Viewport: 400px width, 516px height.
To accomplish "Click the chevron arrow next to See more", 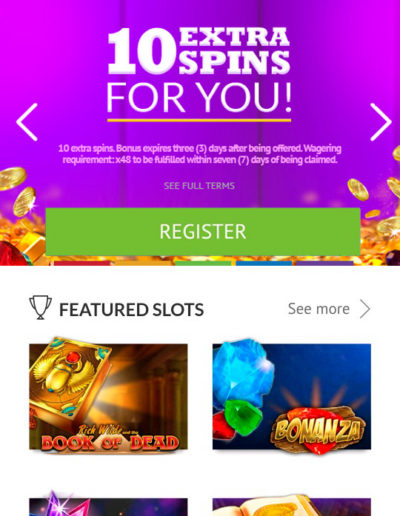I will 365,309.
